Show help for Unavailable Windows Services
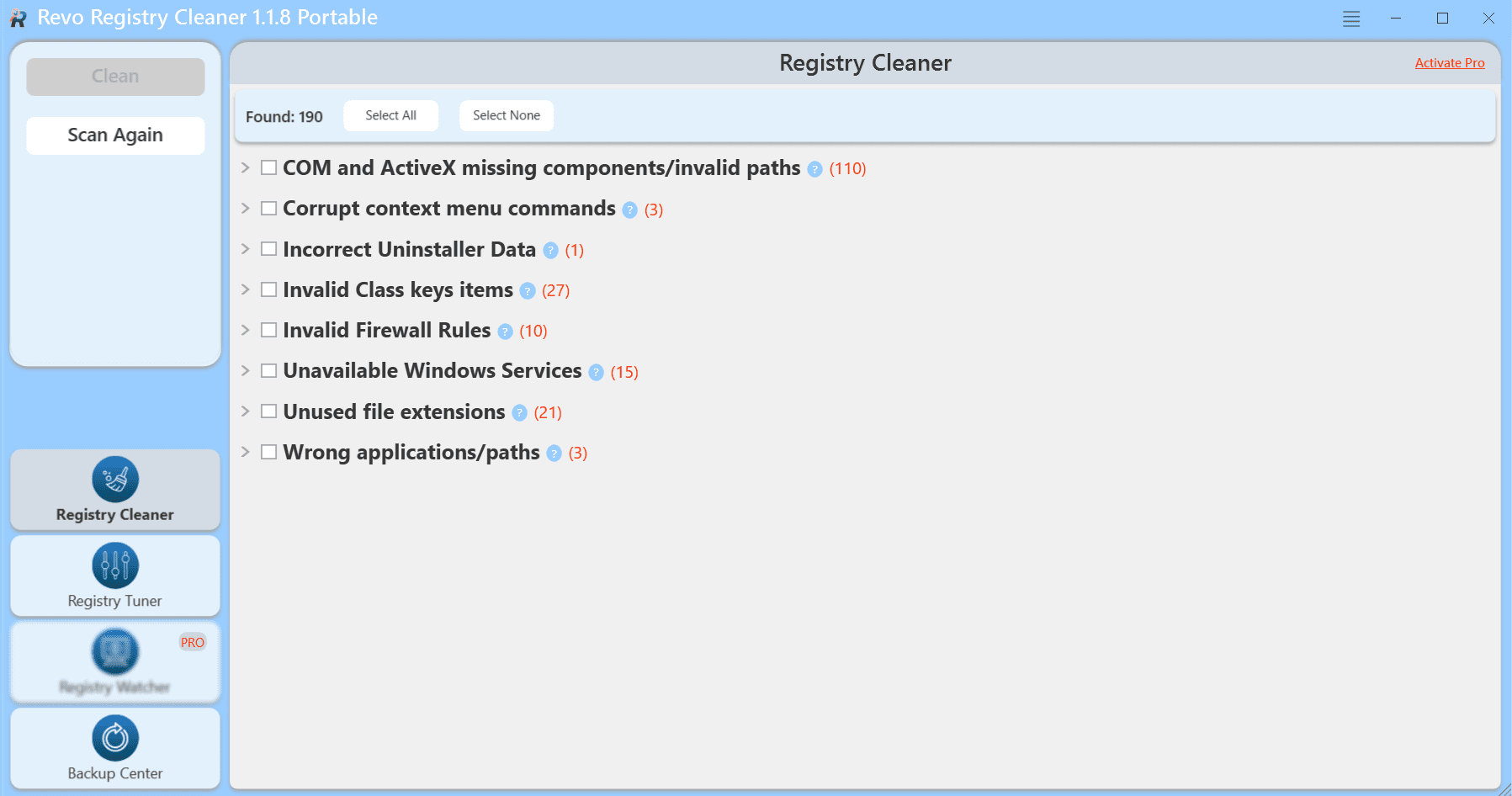The width and height of the screenshot is (1512, 796). tap(596, 372)
